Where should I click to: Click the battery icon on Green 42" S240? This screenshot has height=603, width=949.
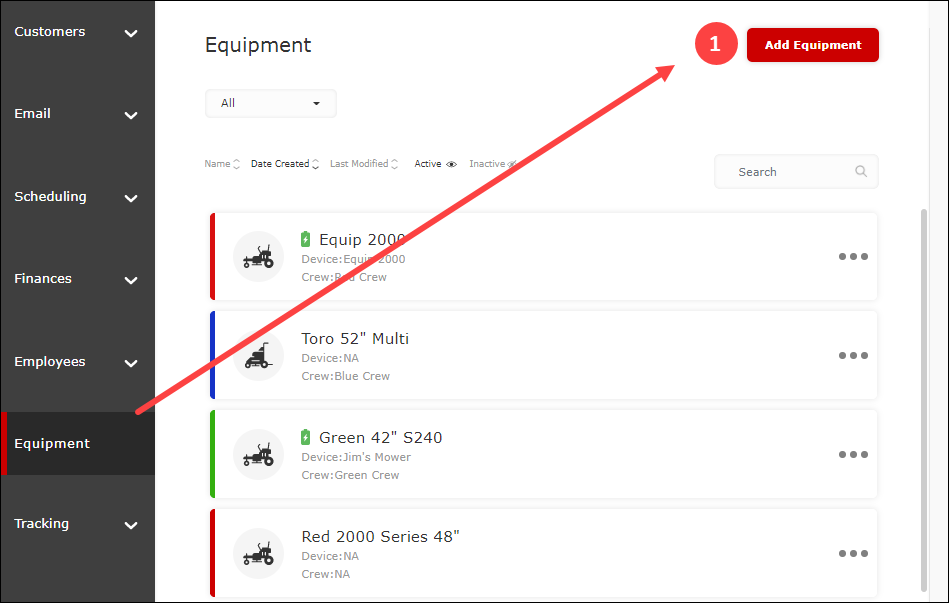pyautogui.click(x=306, y=437)
